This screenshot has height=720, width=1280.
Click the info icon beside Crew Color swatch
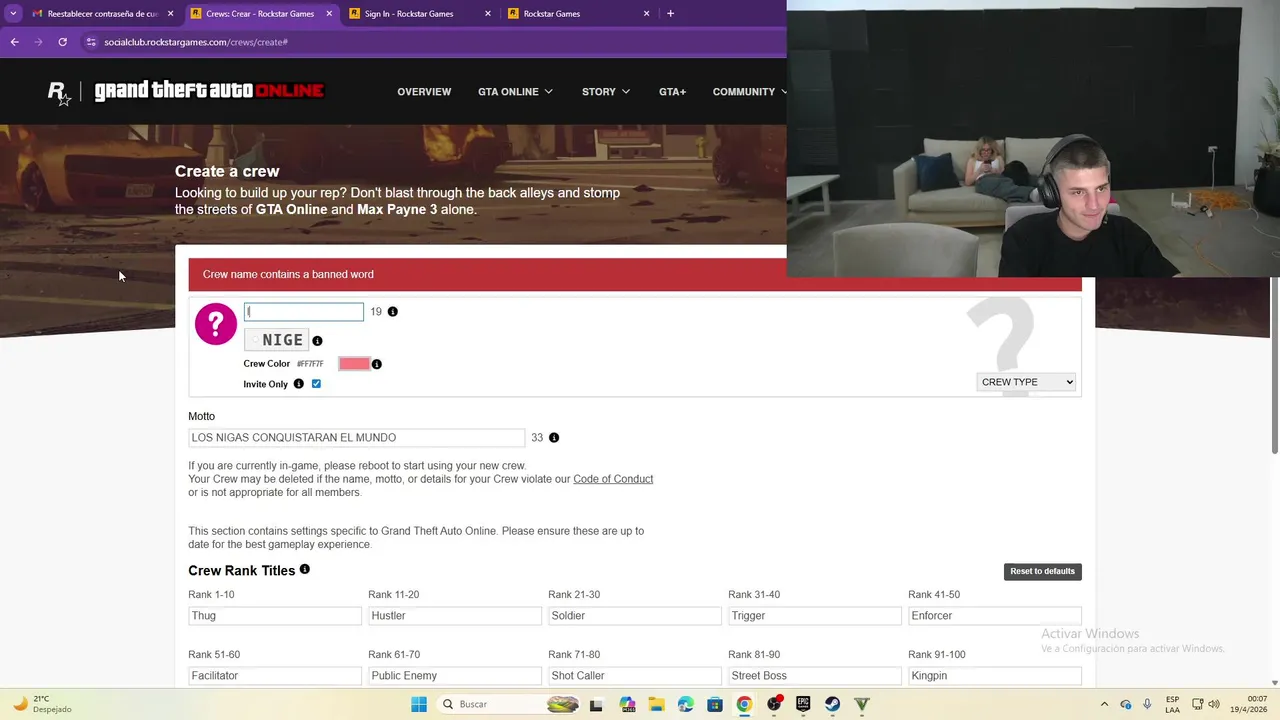[377, 364]
